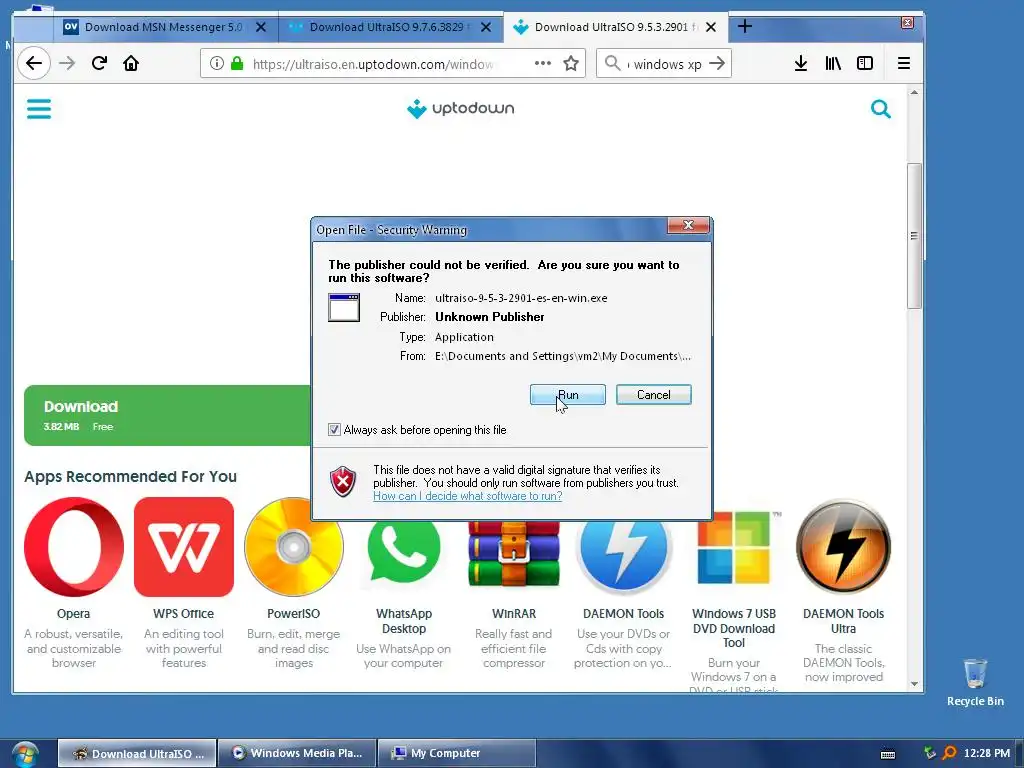Submit search with the arrow button
Image resolution: width=1024 pixels, height=768 pixels.
pos(717,63)
